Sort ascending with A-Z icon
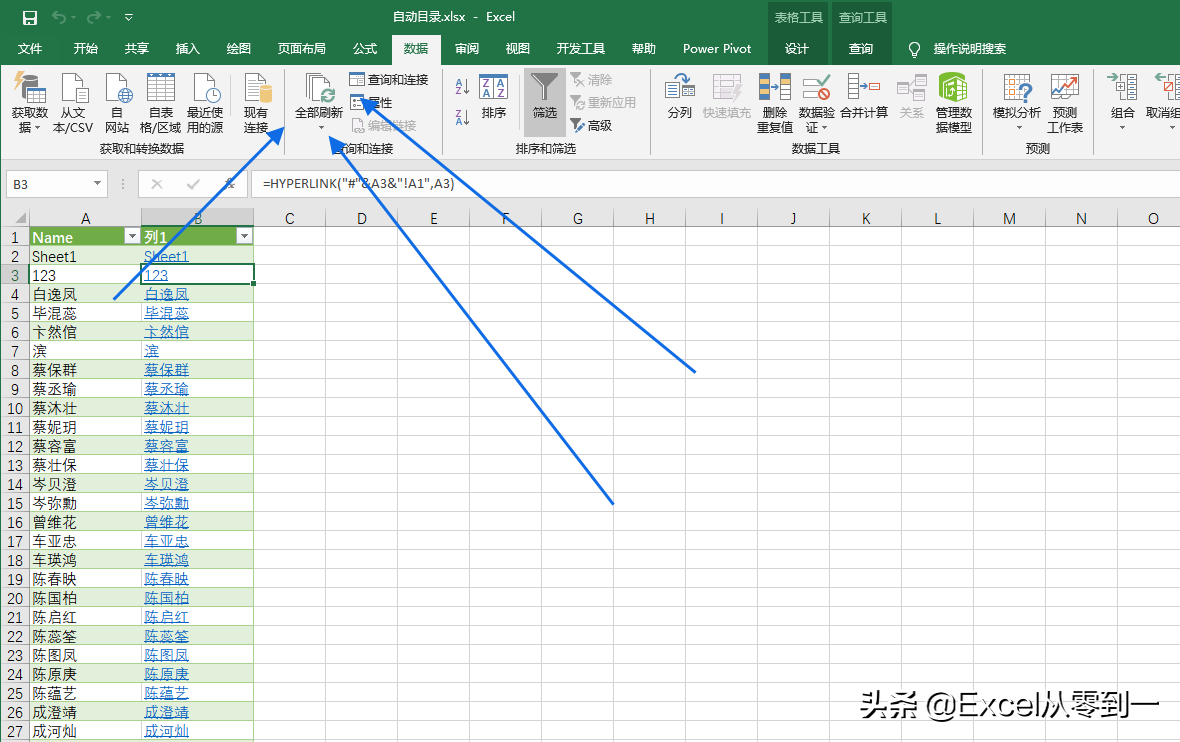This screenshot has height=742, width=1180. point(462,87)
